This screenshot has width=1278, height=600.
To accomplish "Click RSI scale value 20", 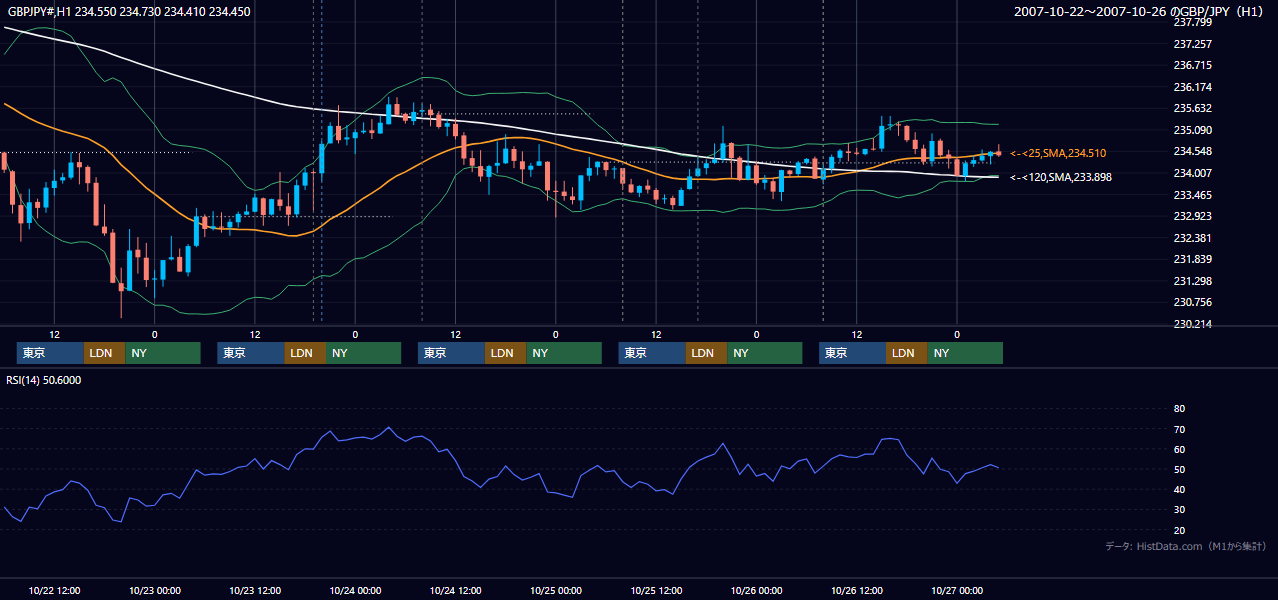I will (x=1179, y=530).
